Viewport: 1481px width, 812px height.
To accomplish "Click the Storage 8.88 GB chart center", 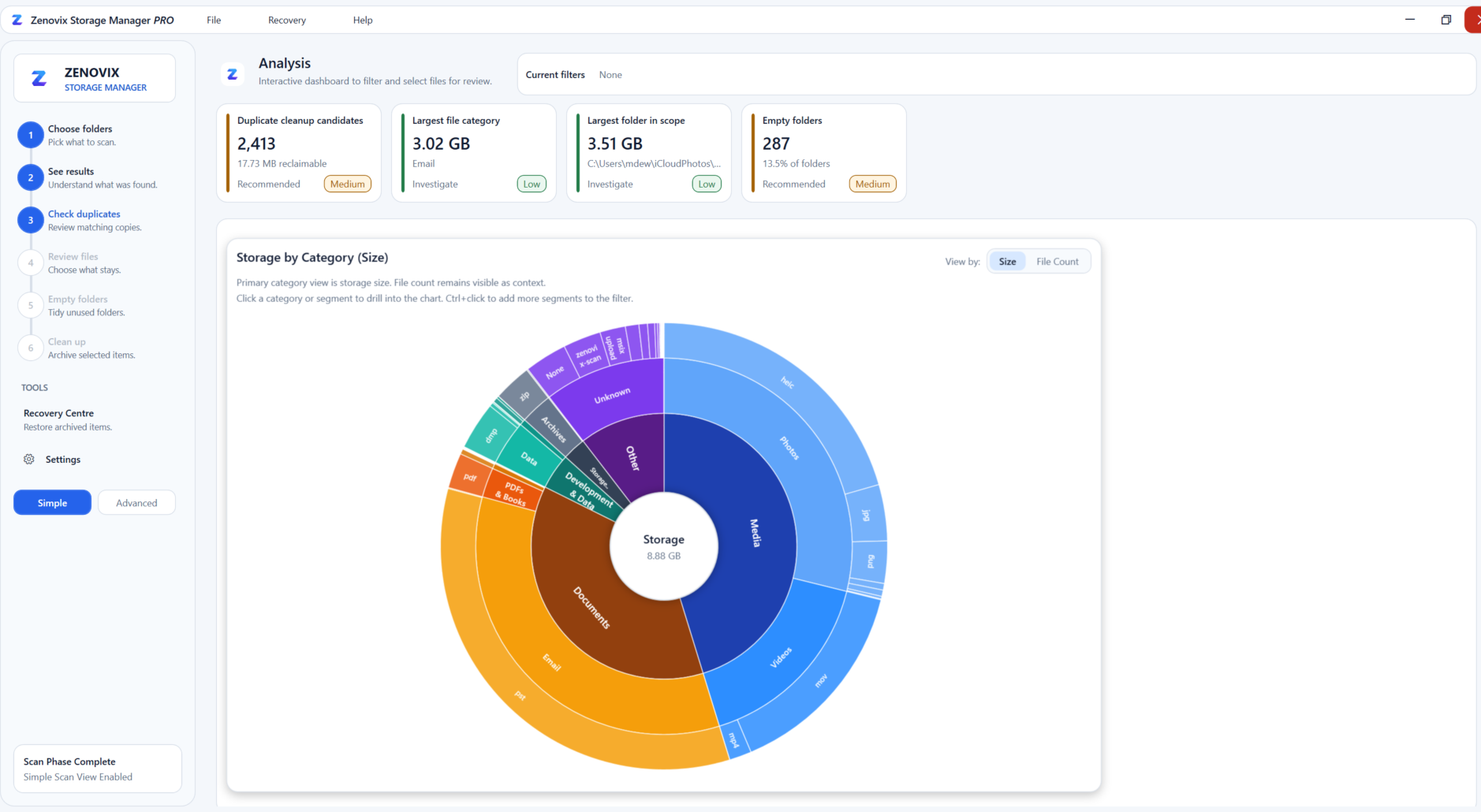I will click(x=663, y=546).
